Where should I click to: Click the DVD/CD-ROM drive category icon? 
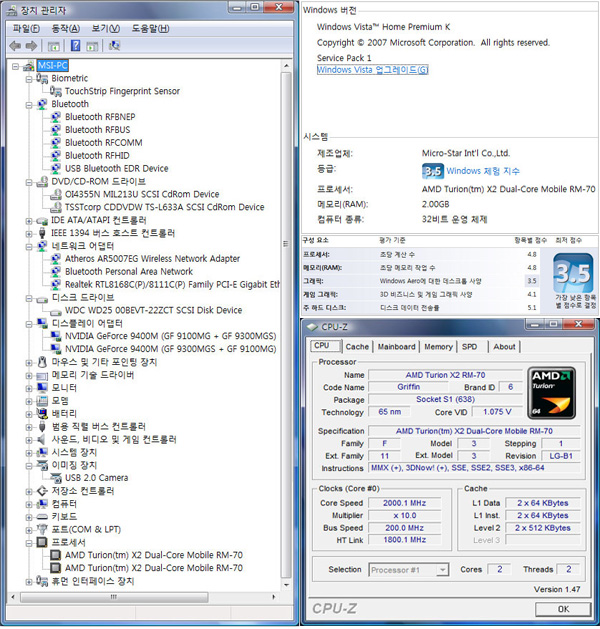click(x=42, y=182)
